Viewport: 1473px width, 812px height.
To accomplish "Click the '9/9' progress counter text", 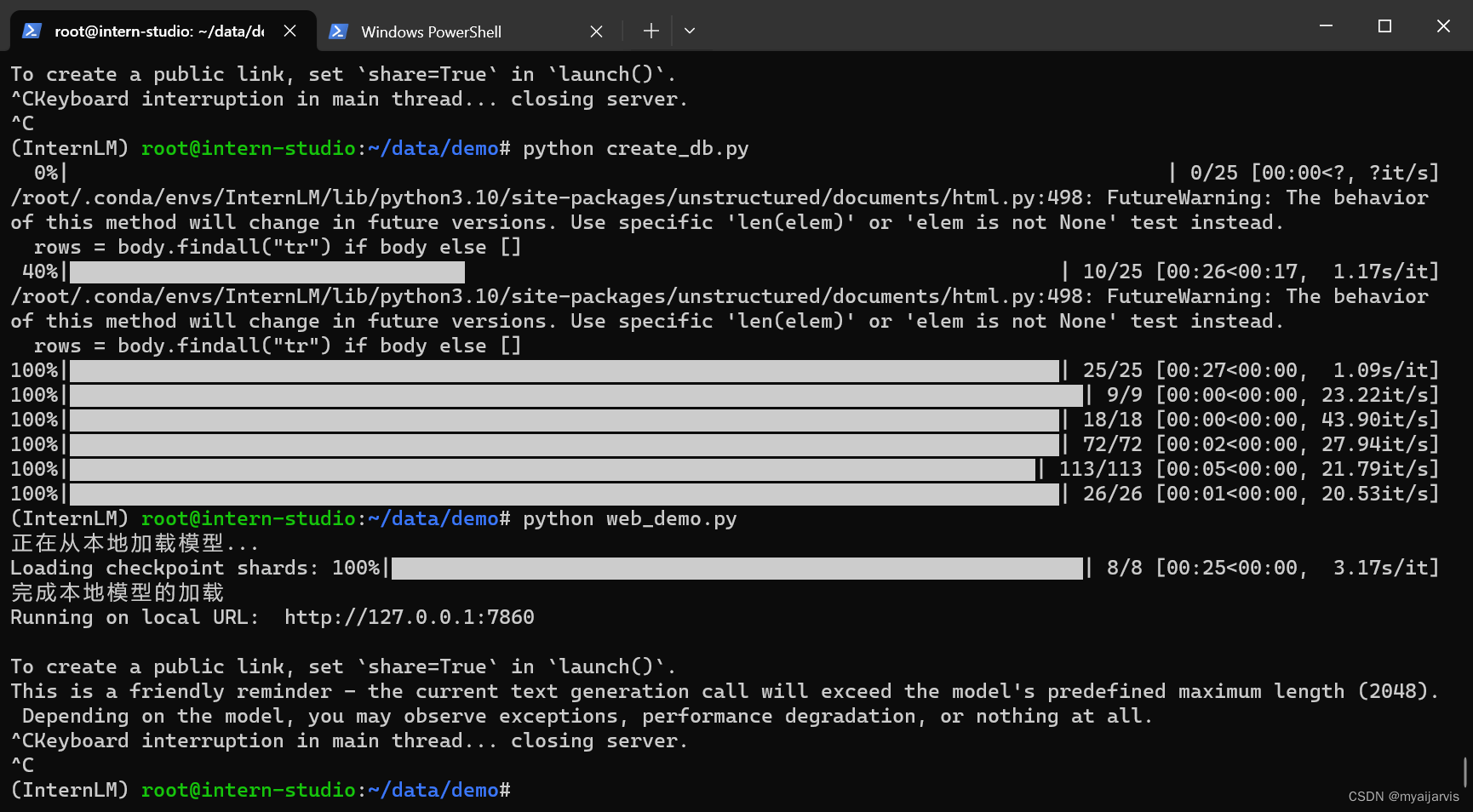I will [x=1124, y=395].
